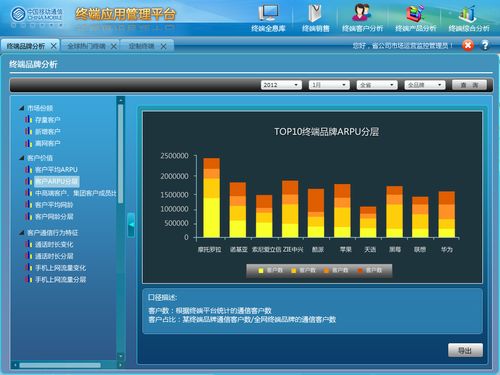
Task: Select 客户平均ARPU tree item
Action: (56, 170)
